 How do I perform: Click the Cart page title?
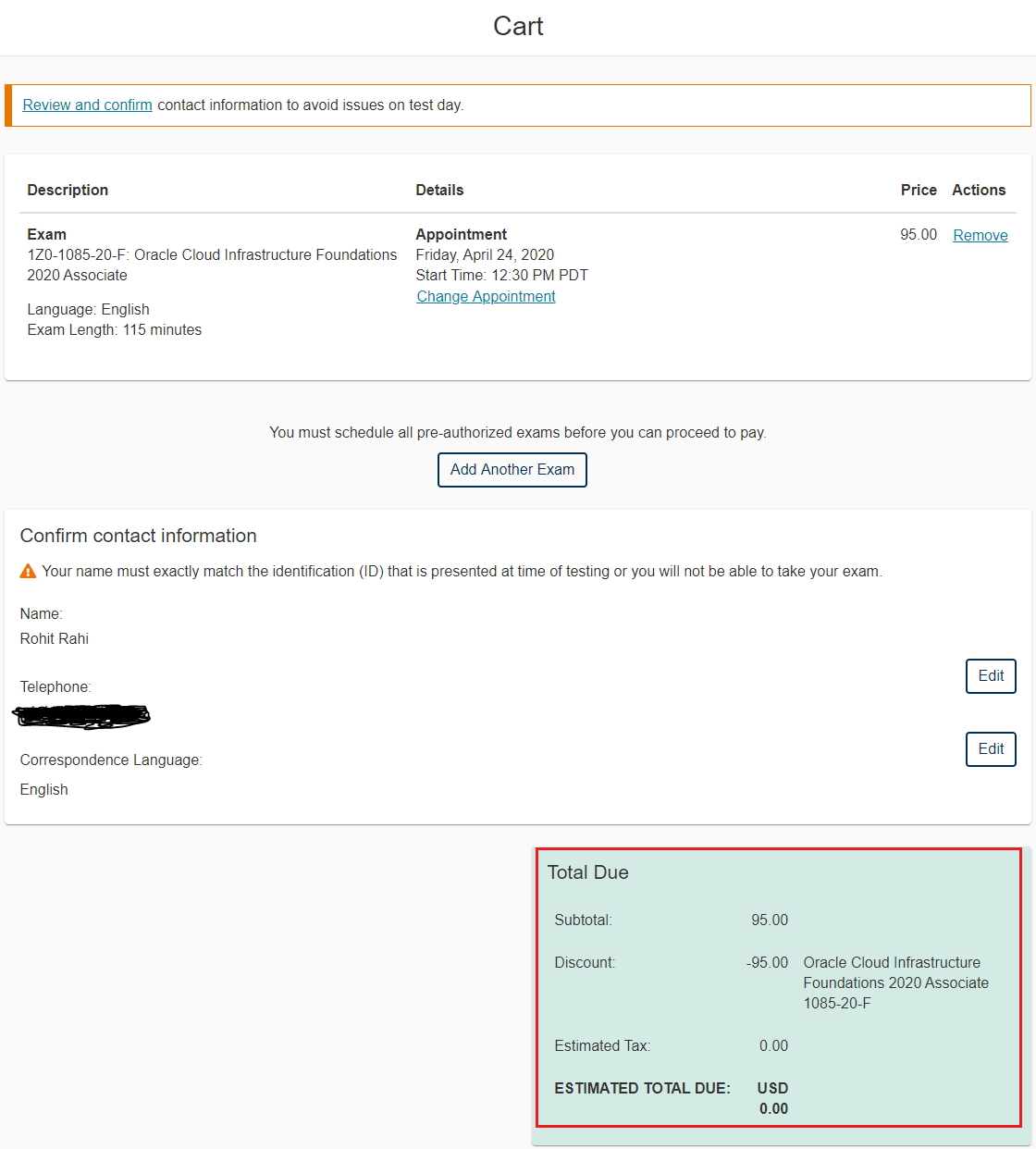tap(518, 26)
